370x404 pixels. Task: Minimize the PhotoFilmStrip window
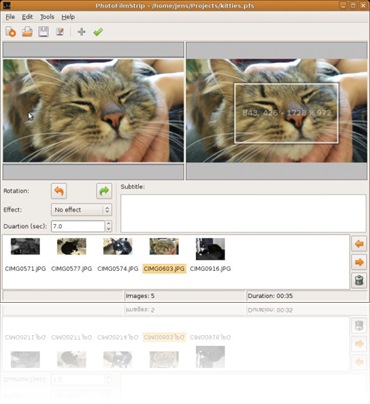pyautogui.click(x=343, y=6)
